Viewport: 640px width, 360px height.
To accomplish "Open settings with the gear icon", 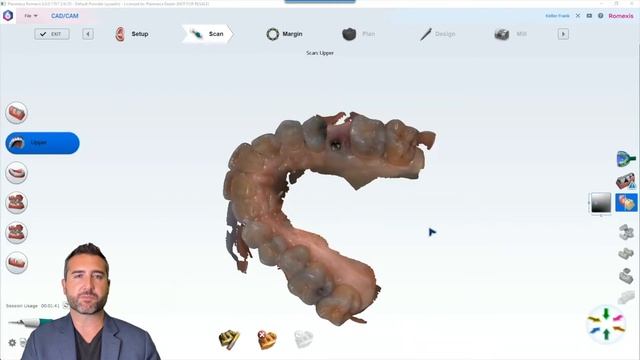I will pyautogui.click(x=12, y=343).
